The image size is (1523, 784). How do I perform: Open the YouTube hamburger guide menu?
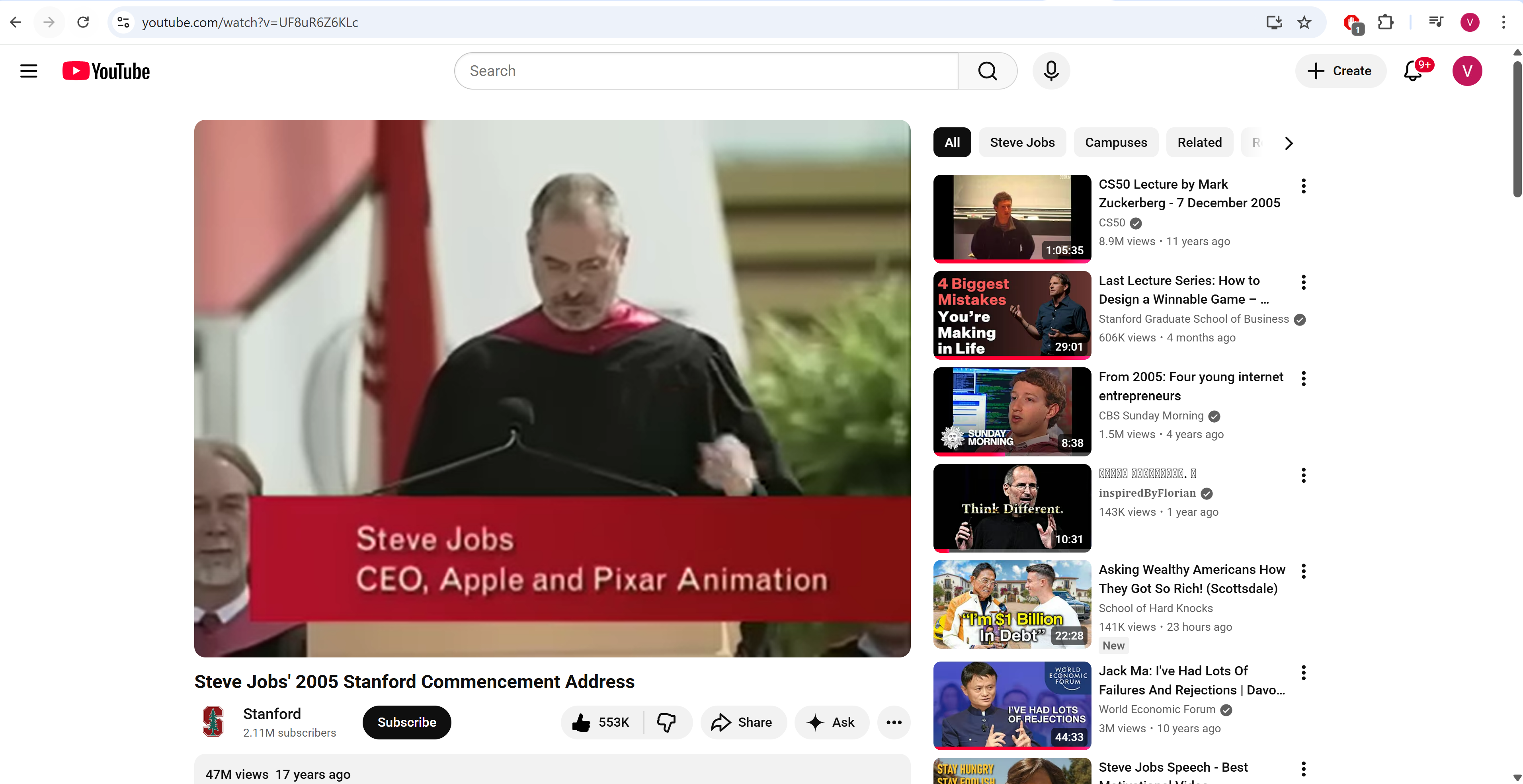[x=28, y=71]
